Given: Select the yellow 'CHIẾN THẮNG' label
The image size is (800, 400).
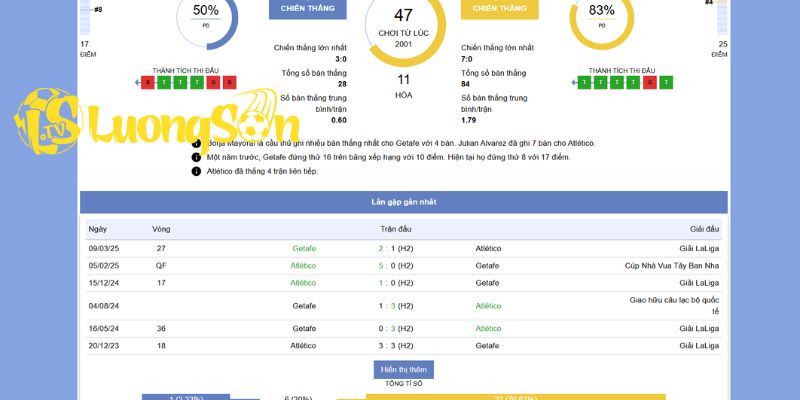Looking at the screenshot, I should (499, 9).
